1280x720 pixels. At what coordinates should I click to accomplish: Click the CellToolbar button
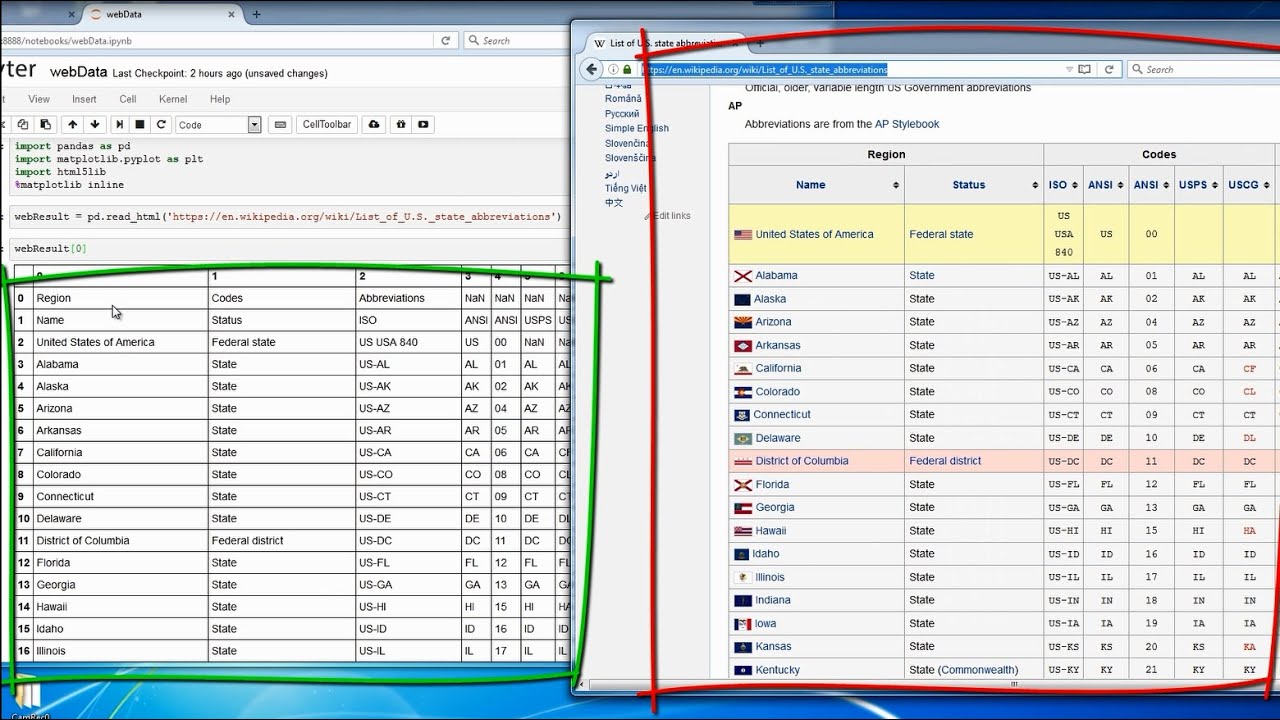tap(327, 125)
